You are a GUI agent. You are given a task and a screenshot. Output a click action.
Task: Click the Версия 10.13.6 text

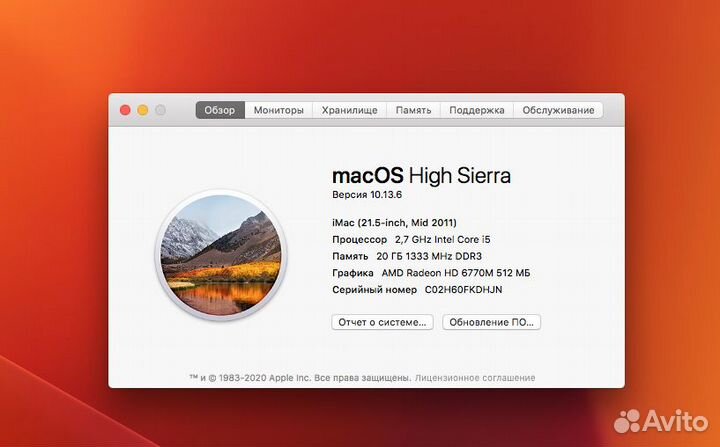tap(367, 195)
